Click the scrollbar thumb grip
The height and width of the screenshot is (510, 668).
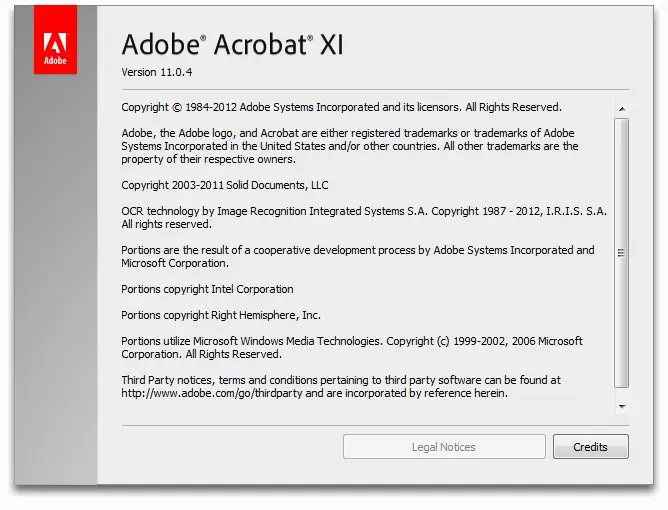(622, 253)
